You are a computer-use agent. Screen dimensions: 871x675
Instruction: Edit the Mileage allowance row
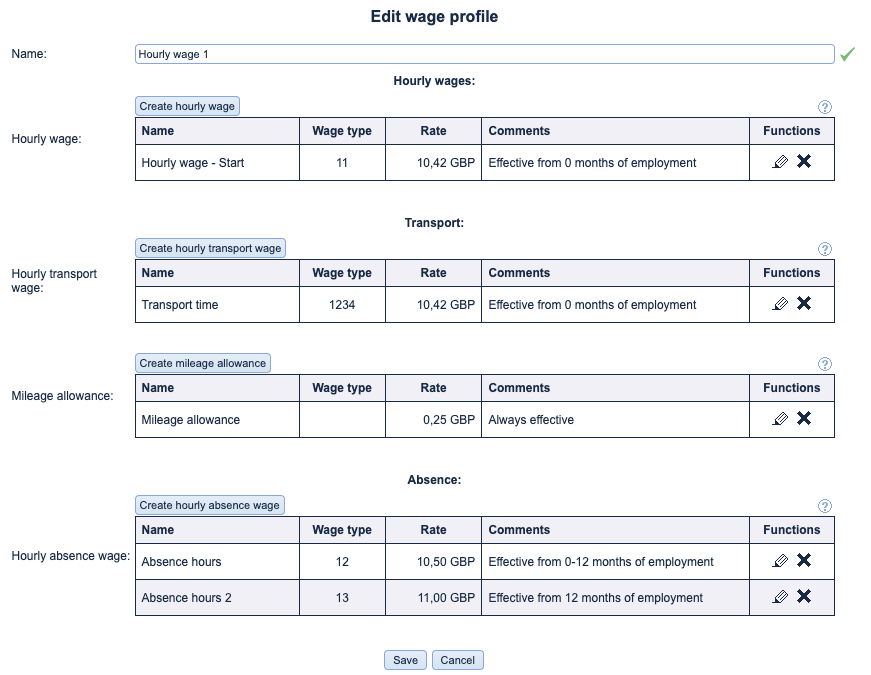(x=780, y=419)
